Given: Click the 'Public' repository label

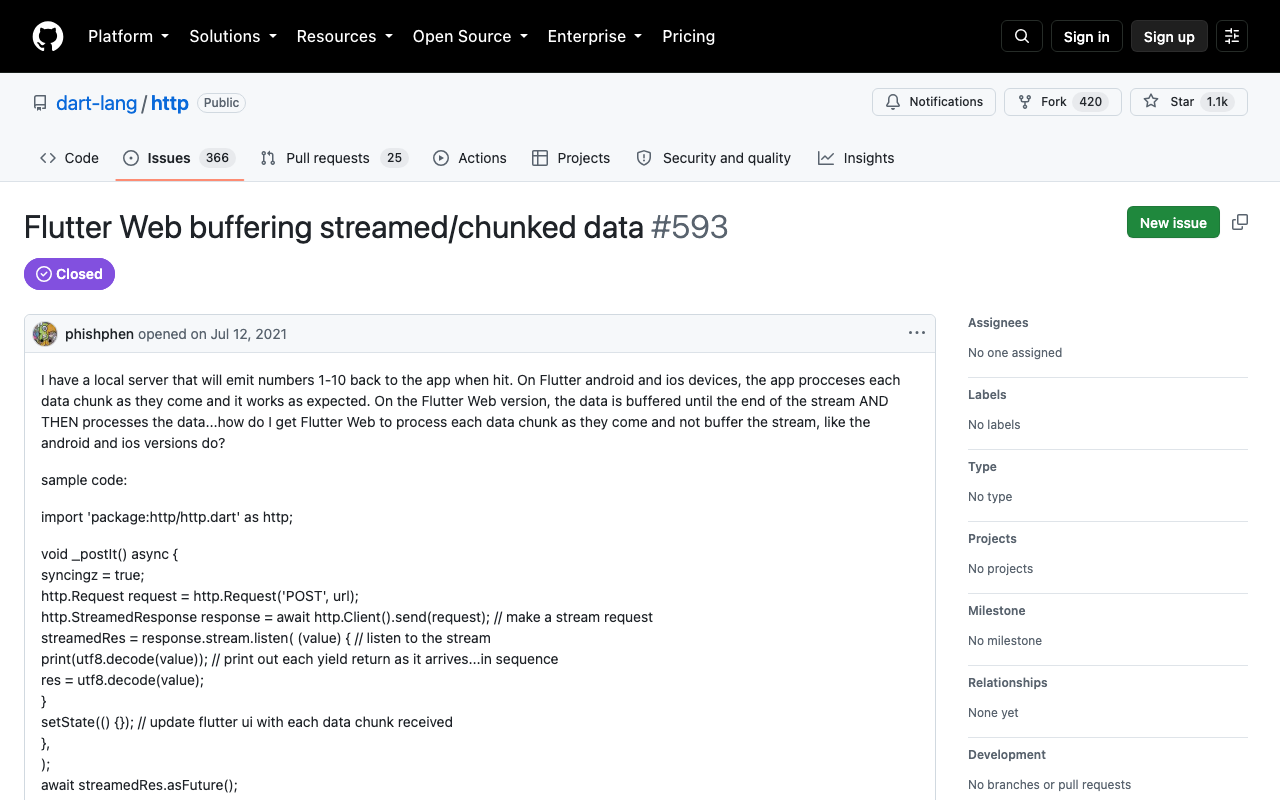Looking at the screenshot, I should 221,103.
